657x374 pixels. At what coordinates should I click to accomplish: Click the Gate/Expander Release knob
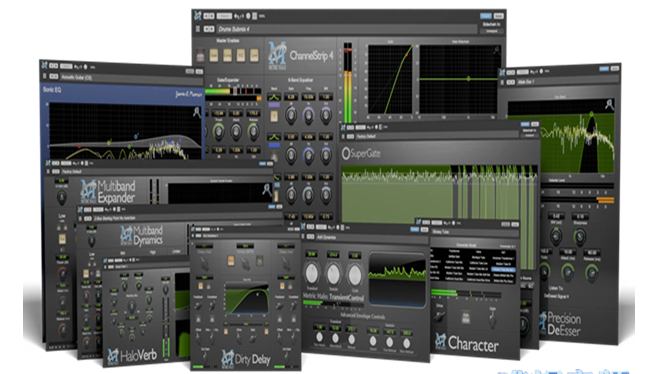253,132
